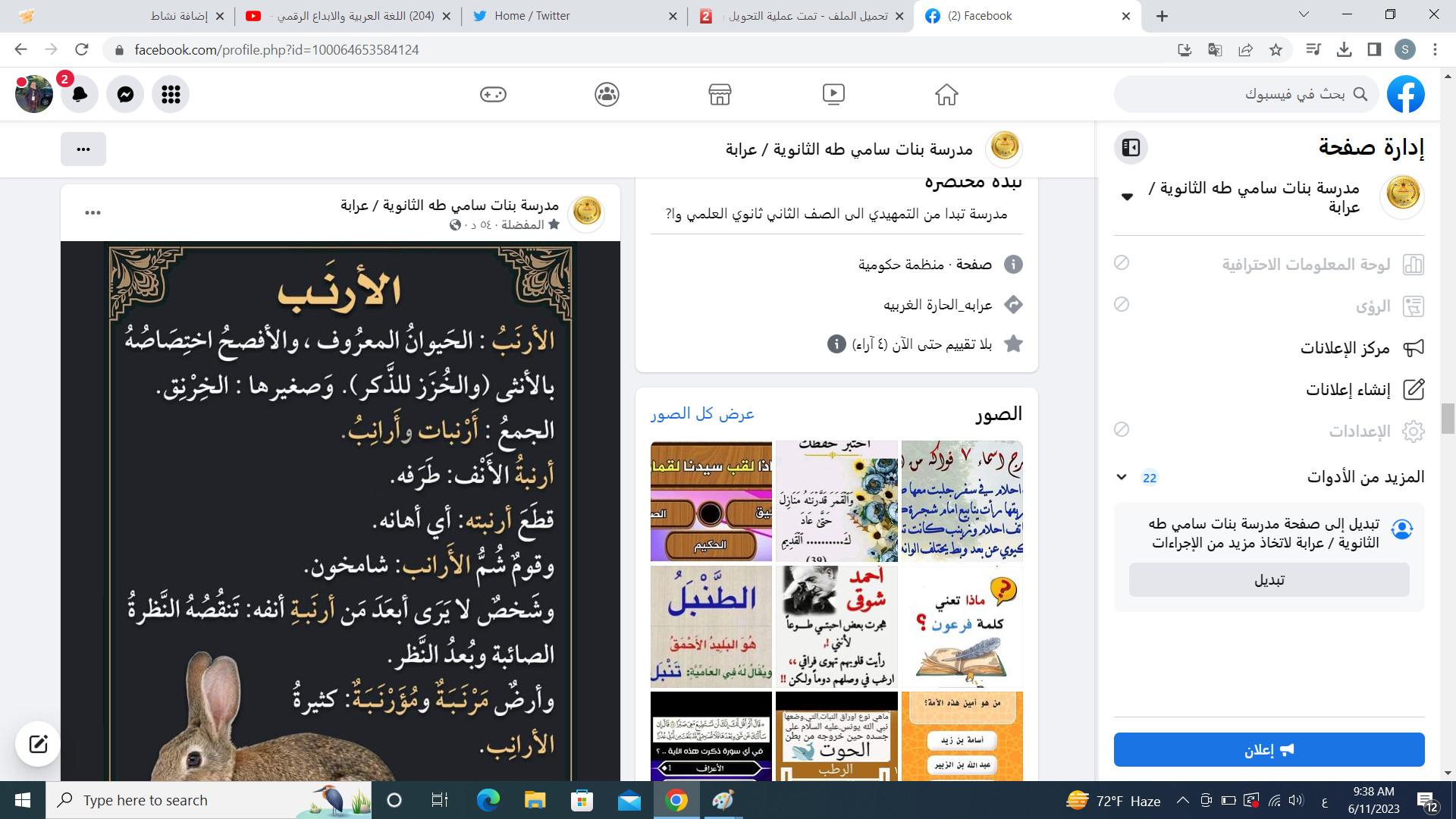Open post options three-dot menu
The image size is (1456, 819).
pyautogui.click(x=93, y=212)
